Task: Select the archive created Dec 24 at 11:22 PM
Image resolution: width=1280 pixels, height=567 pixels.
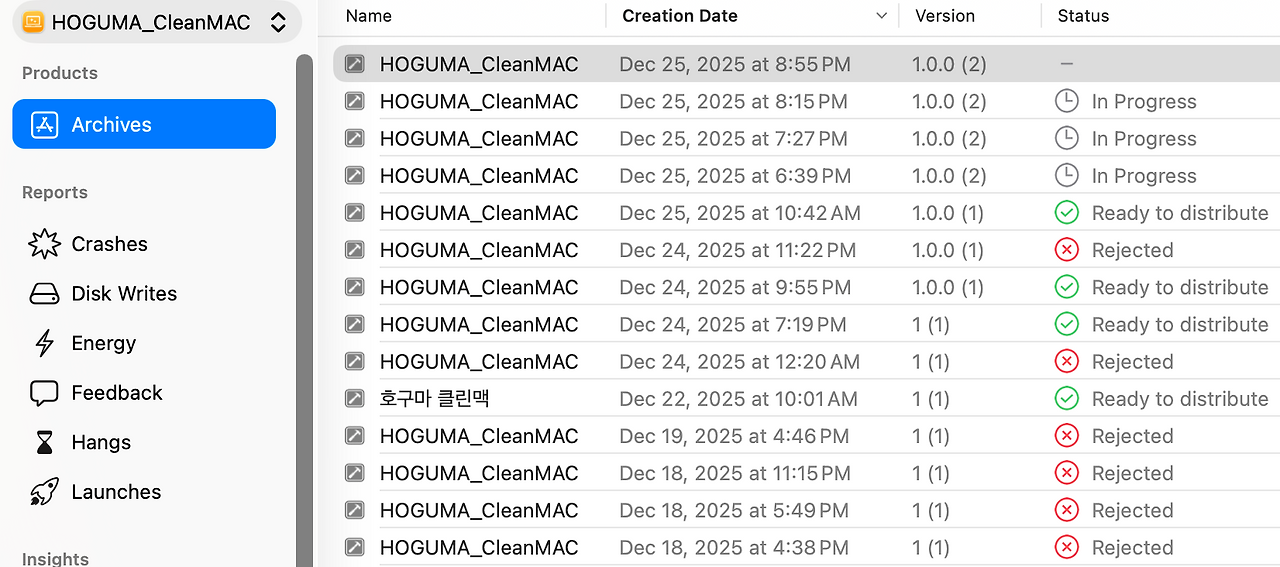Action: click(806, 250)
